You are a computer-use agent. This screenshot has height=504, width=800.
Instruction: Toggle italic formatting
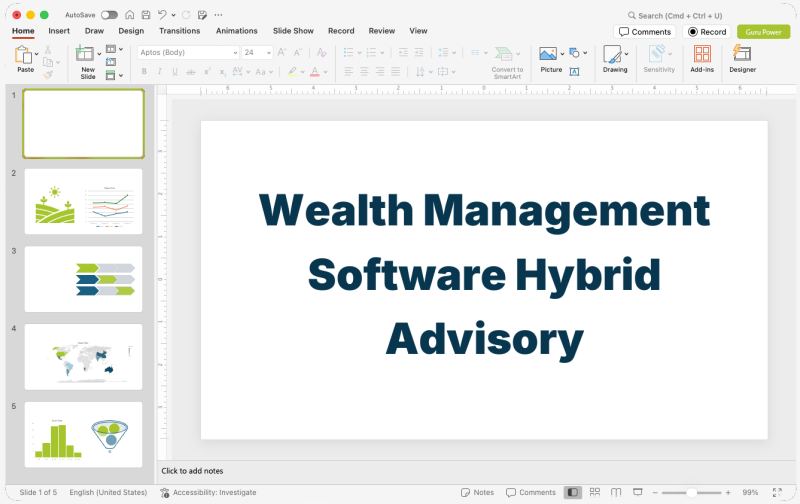tap(160, 72)
